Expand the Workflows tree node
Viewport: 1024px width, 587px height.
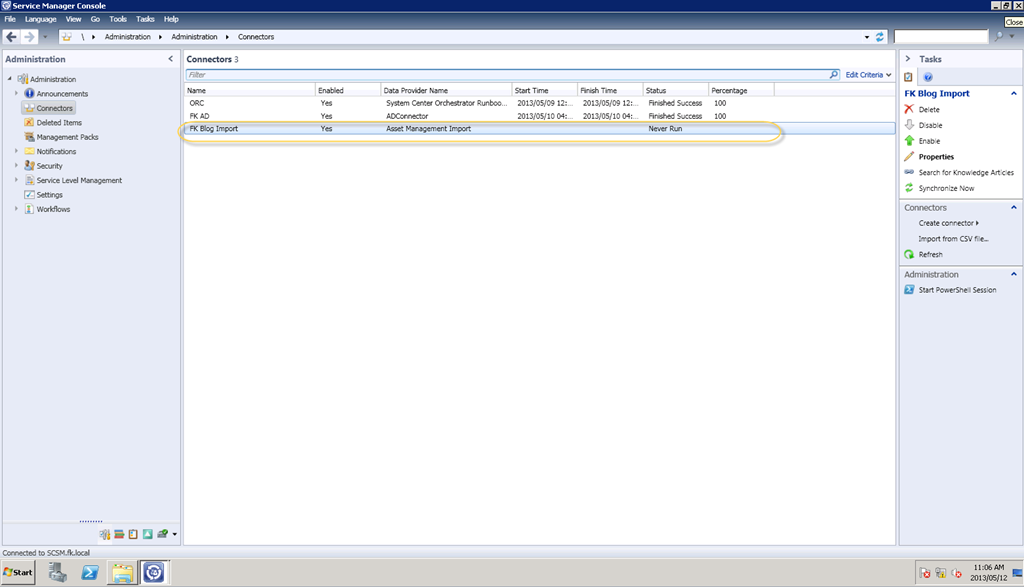(17, 210)
